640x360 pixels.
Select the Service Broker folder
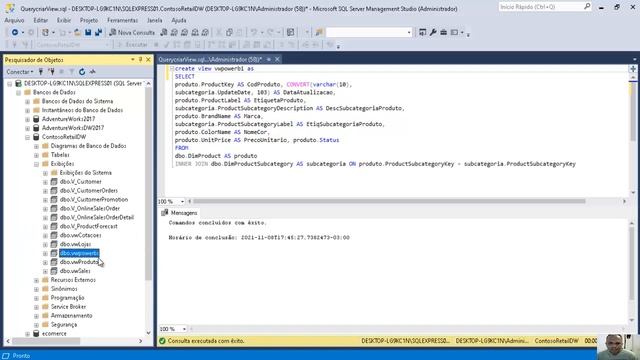pos(68,307)
